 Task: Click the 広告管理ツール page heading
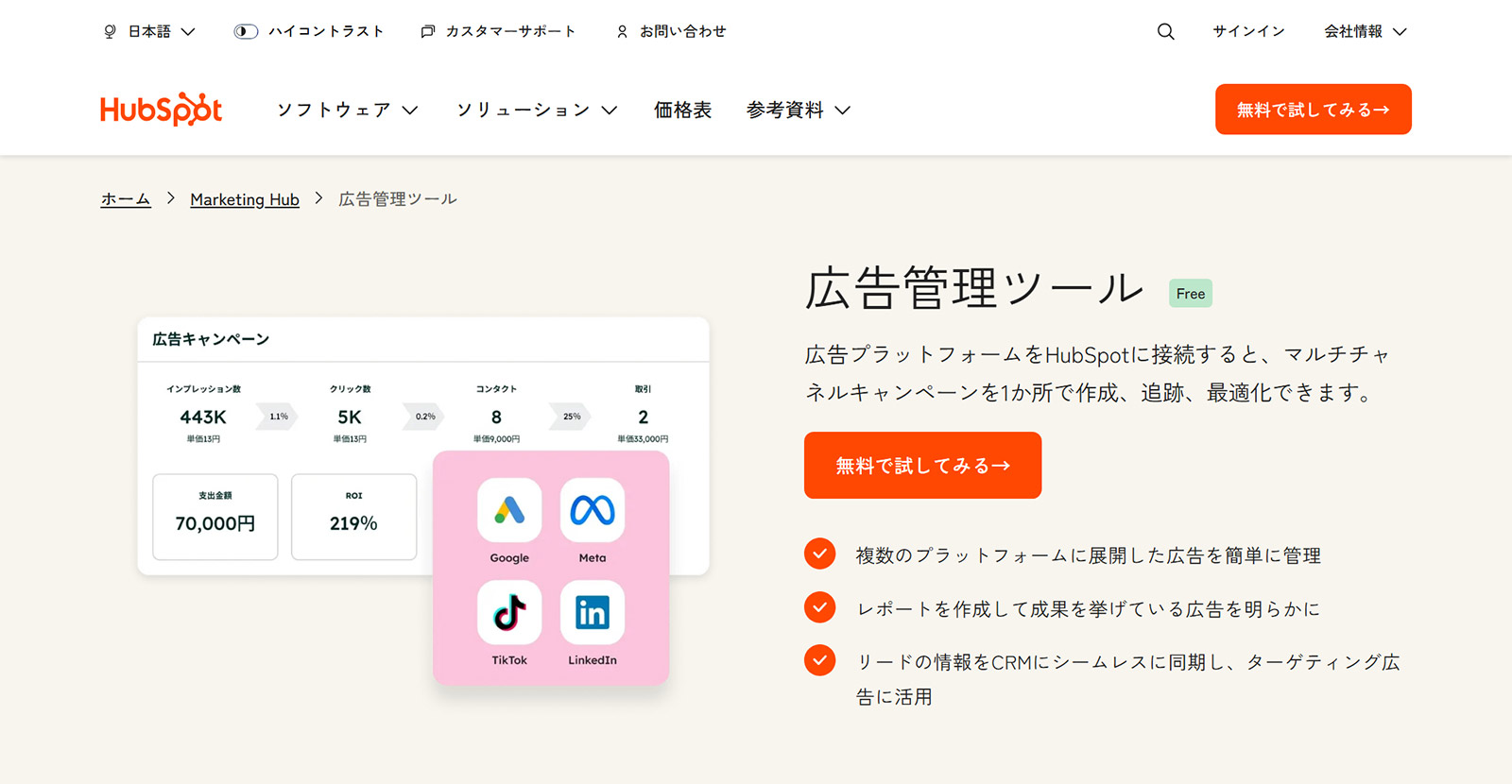pyautogui.click(x=974, y=288)
